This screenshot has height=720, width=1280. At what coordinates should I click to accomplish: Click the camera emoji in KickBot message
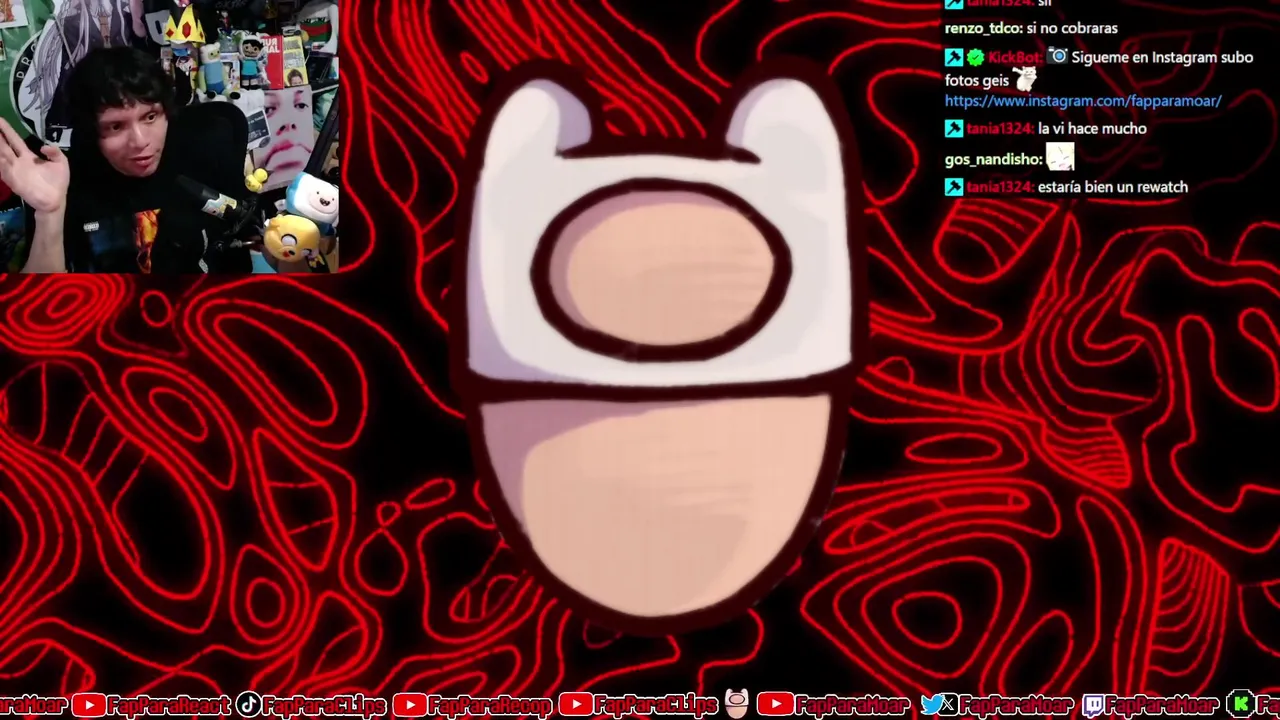(1058, 57)
